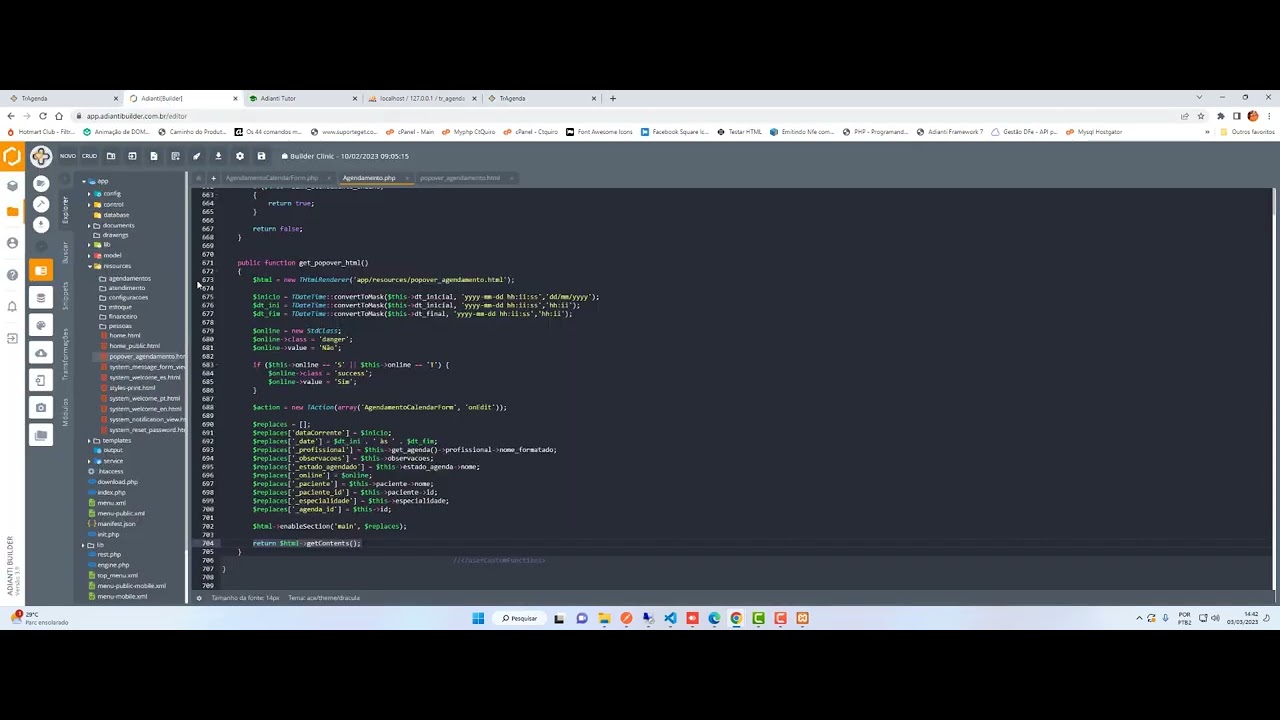Switch to the Explorer vertical tab

pos(66,208)
